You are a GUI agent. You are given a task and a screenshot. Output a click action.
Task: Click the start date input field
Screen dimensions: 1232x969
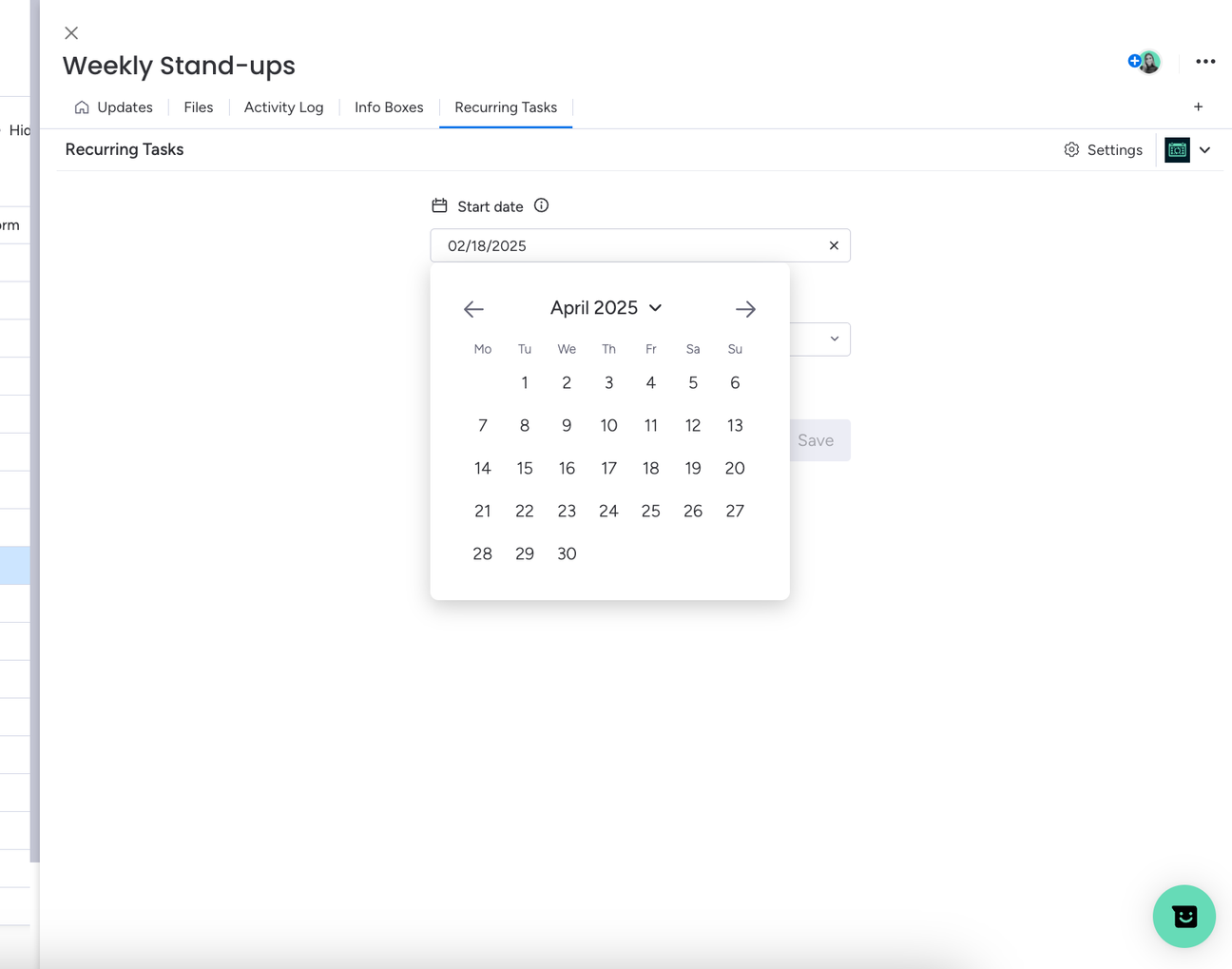[x=640, y=245]
